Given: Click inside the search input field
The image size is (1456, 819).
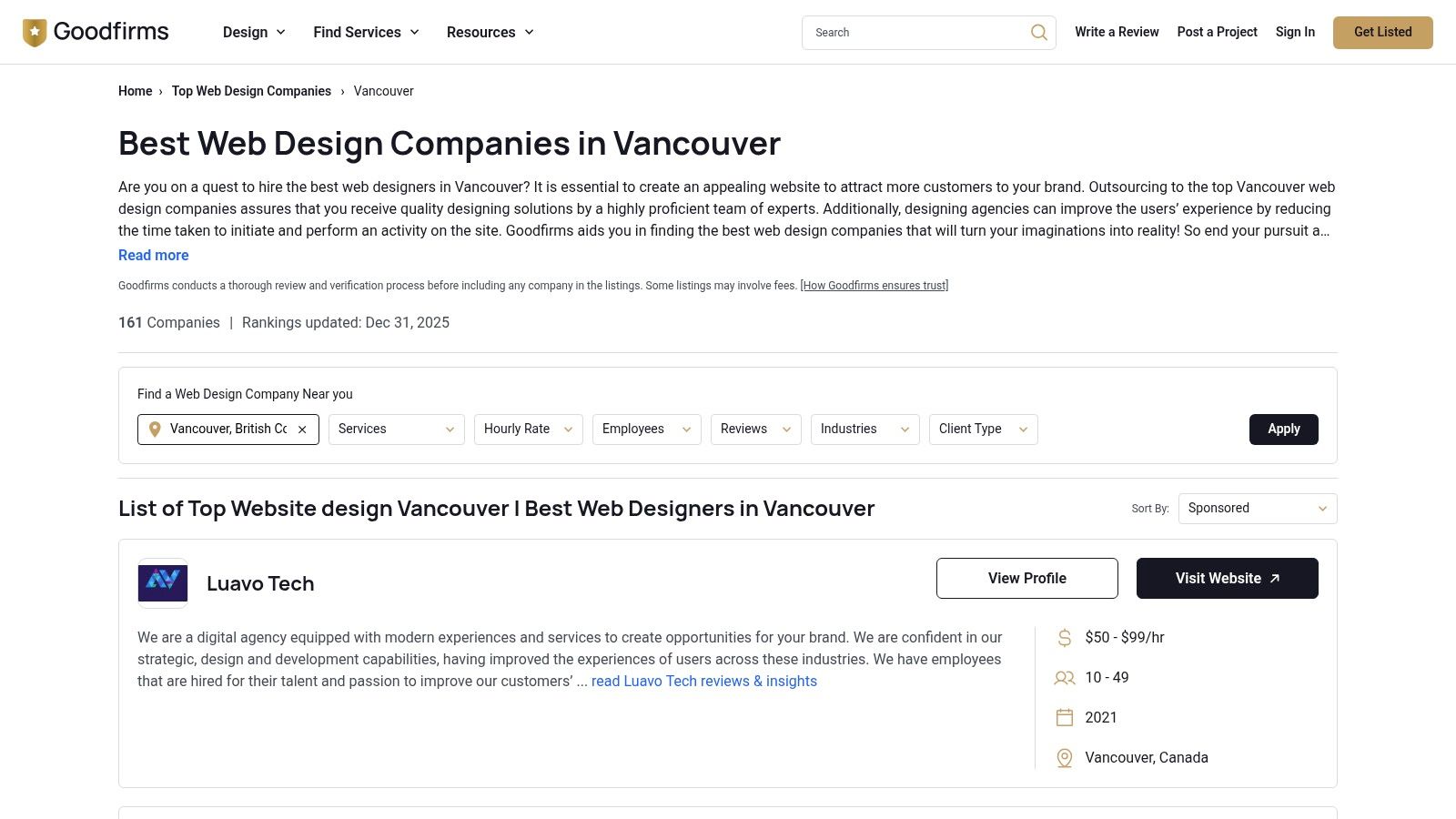Looking at the screenshot, I should point(910,32).
